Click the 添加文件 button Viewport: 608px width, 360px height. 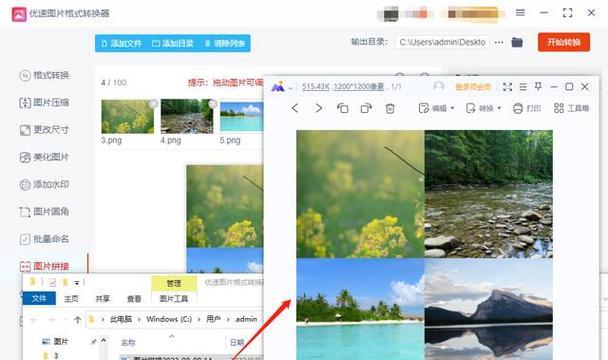(121, 43)
